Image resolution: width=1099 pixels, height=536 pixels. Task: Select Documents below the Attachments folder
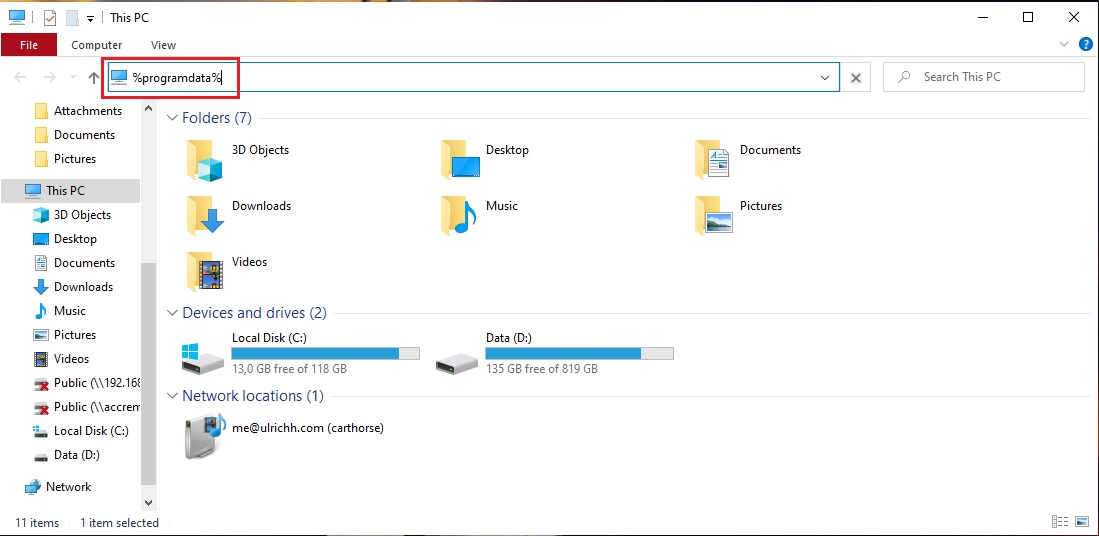click(x=74, y=135)
